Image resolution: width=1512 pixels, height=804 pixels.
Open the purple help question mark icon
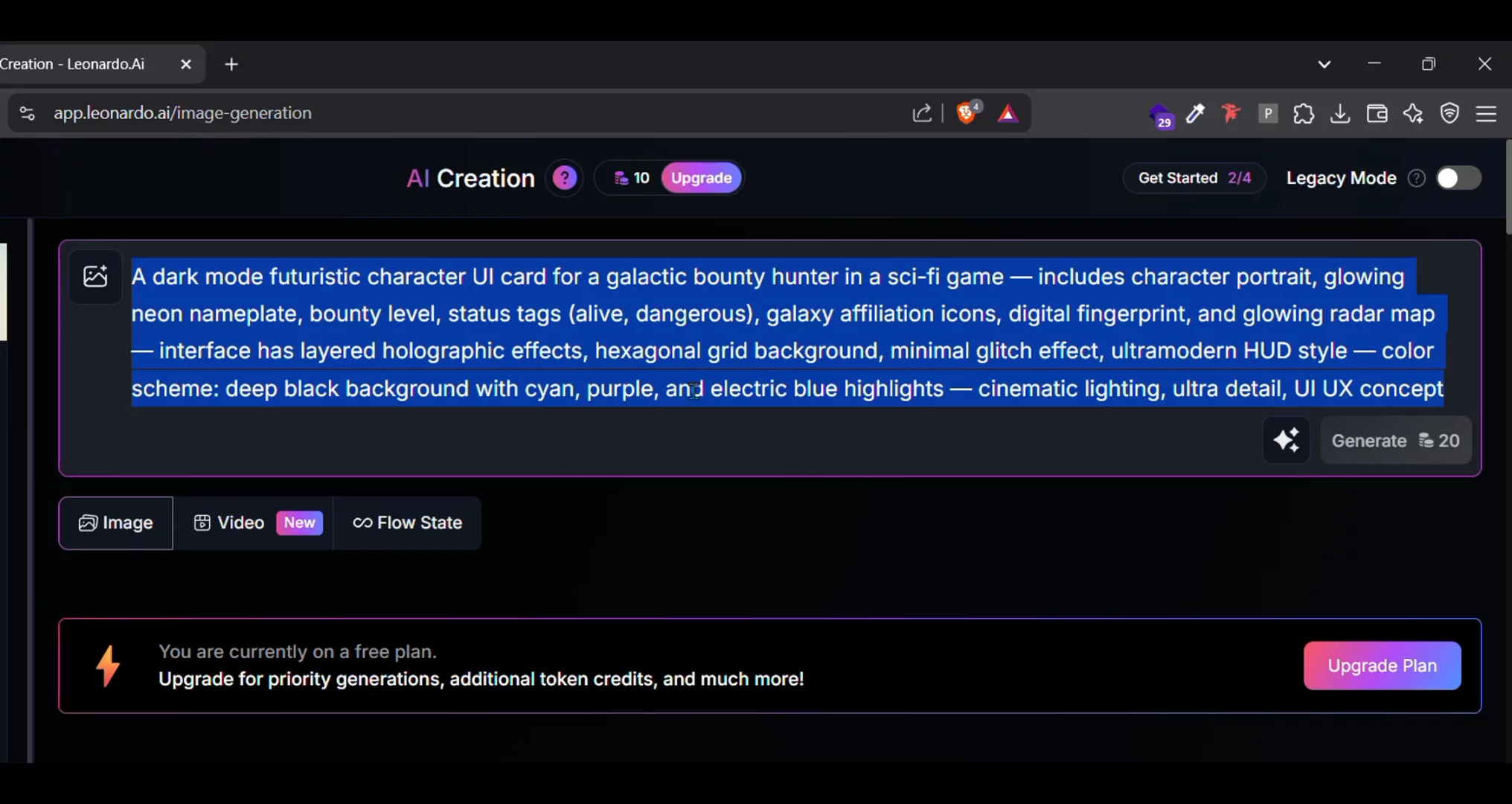click(x=565, y=178)
